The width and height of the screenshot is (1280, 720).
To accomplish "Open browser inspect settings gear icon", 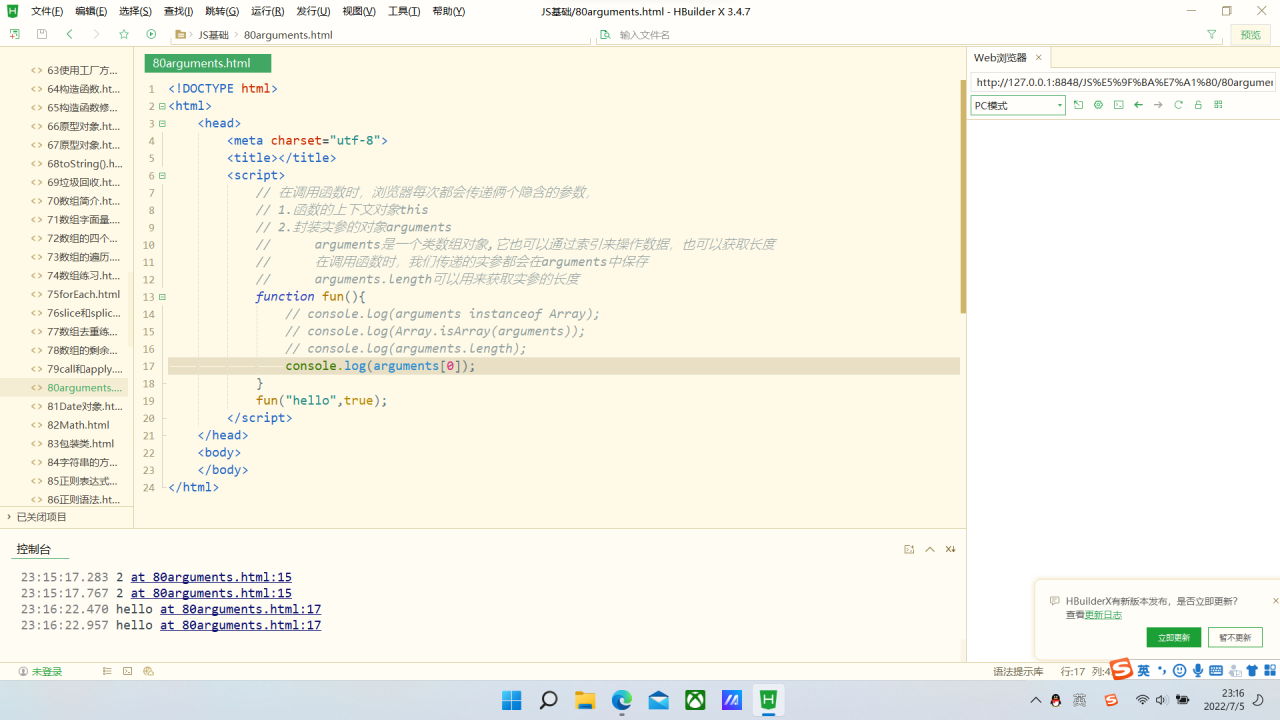I will 1098,105.
